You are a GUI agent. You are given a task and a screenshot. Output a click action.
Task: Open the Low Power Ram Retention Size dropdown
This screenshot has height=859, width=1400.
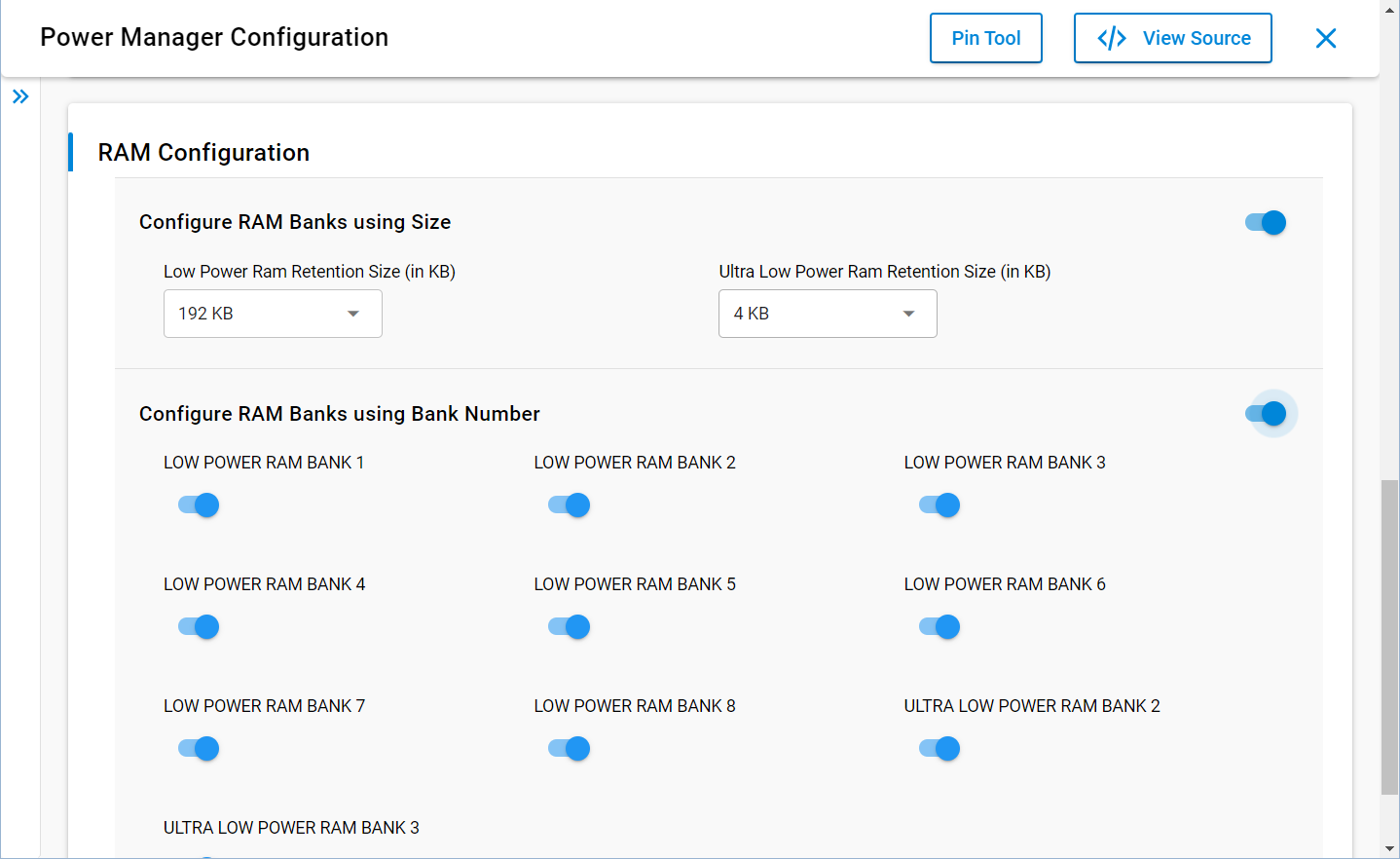pyautogui.click(x=273, y=314)
